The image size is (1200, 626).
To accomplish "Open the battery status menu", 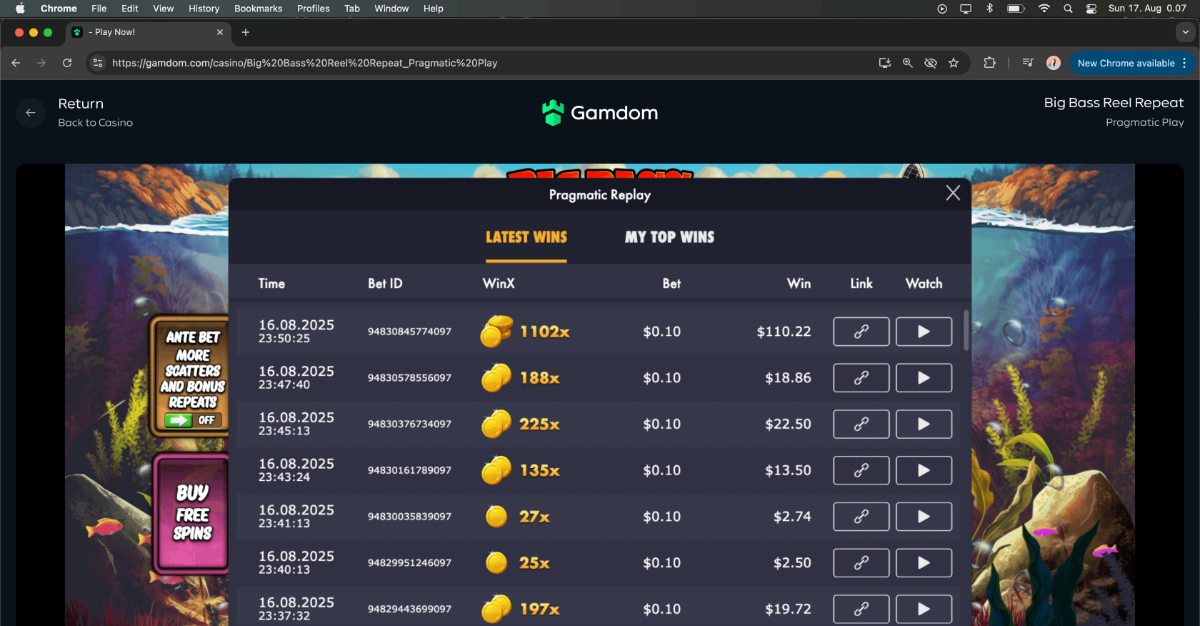I will [x=1016, y=8].
